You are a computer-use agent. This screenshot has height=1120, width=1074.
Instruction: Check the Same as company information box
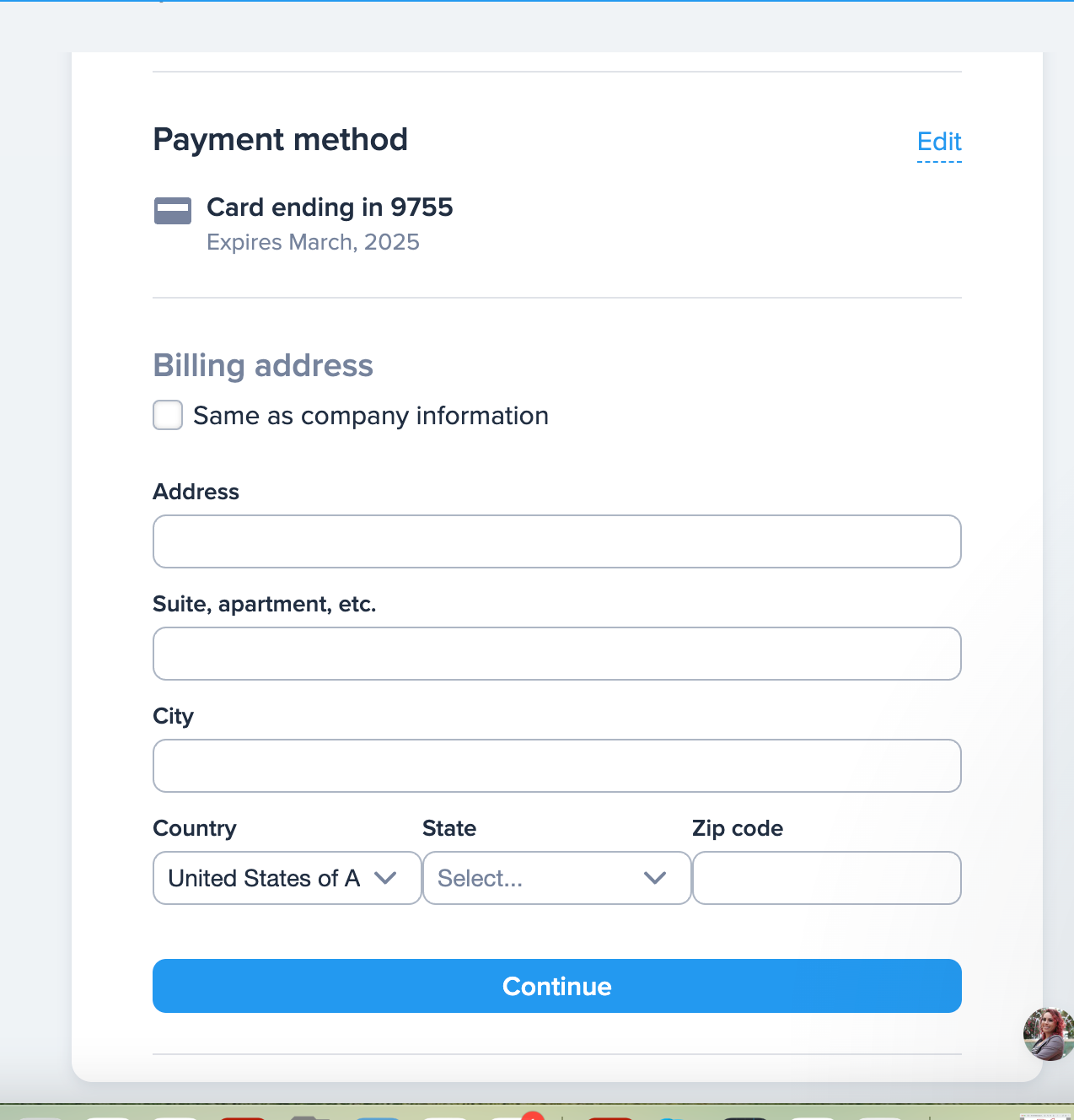click(168, 415)
